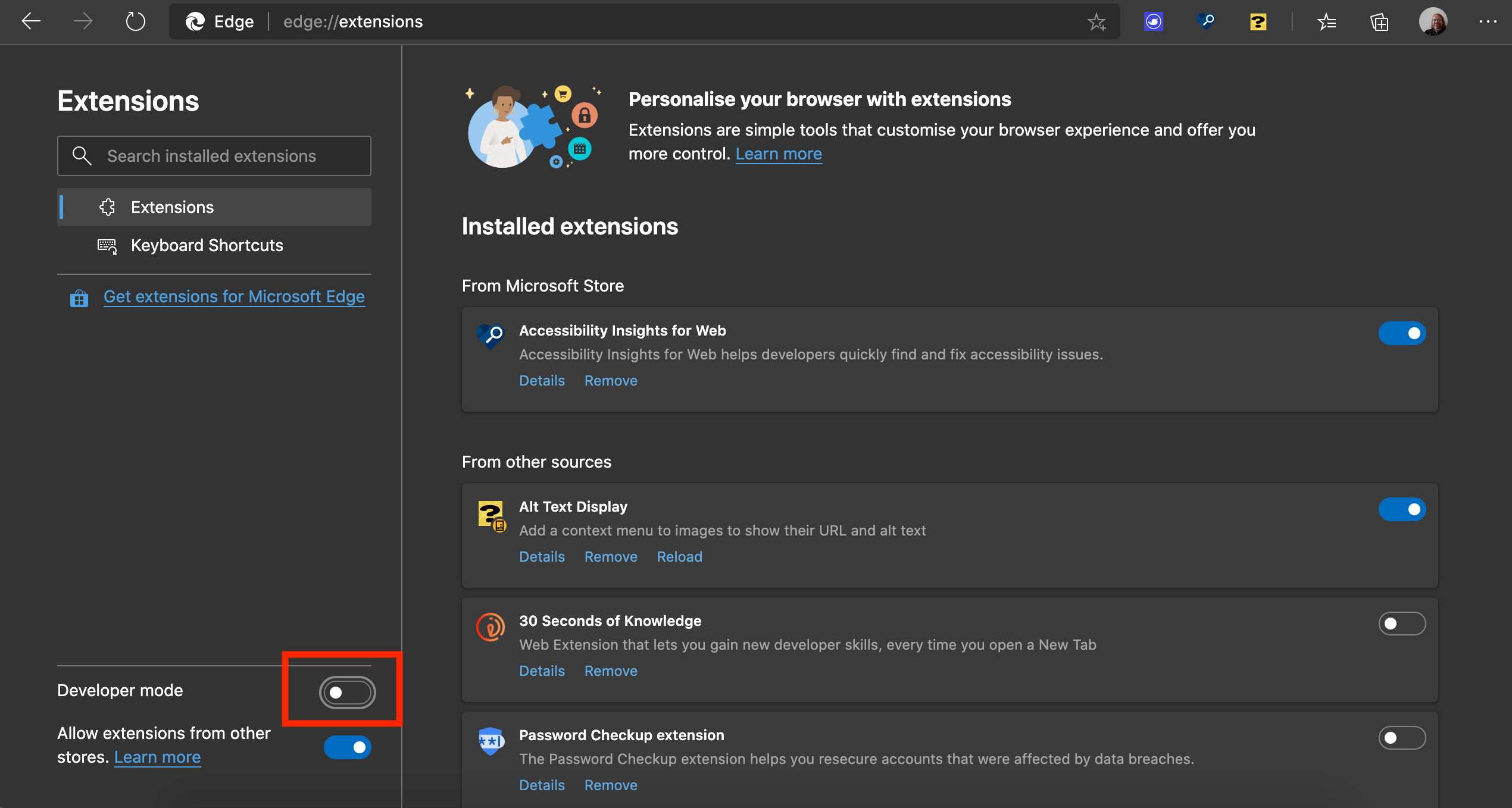Select Keyboard Shortcuts in sidebar
1512x808 pixels.
point(207,245)
